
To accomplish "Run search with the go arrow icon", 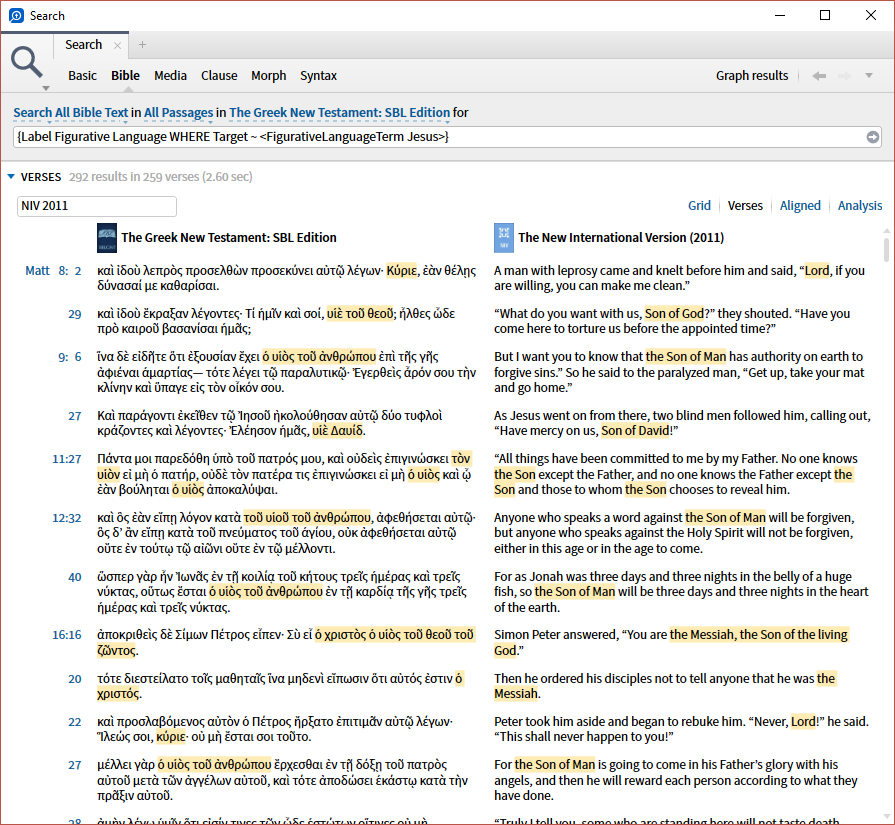I will pyautogui.click(x=873, y=137).
